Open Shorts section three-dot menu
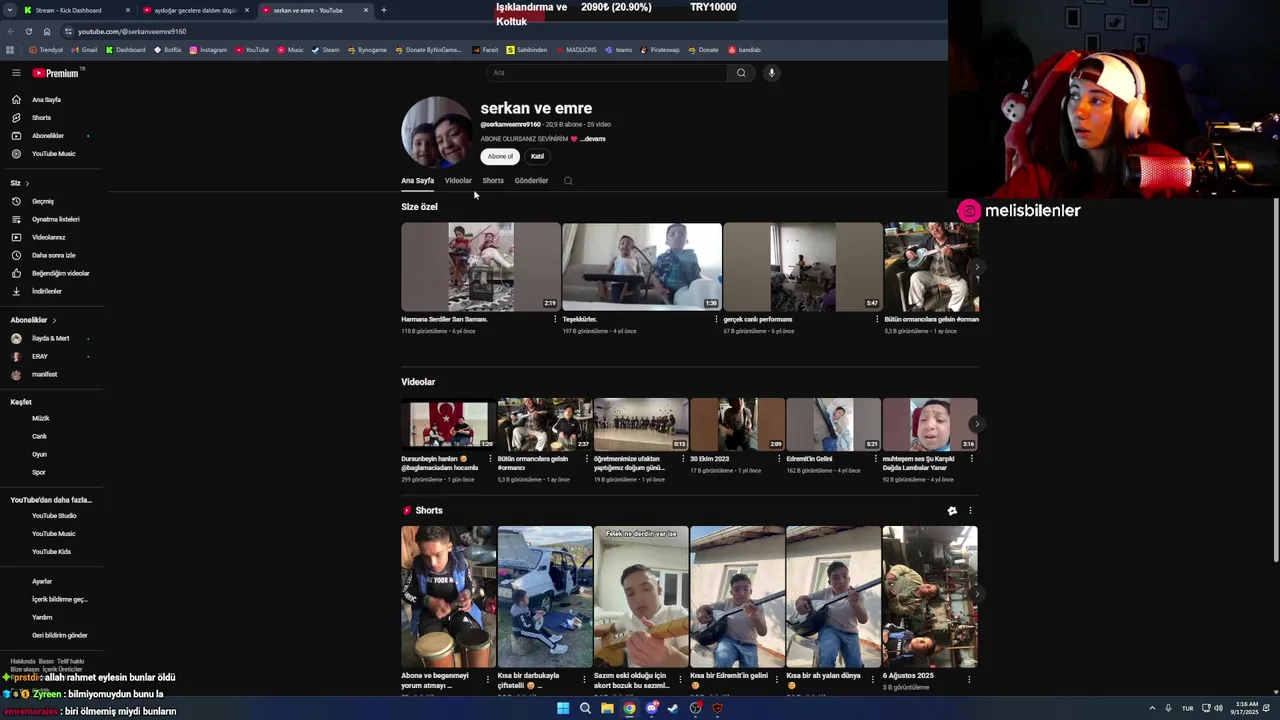Viewport: 1280px width, 720px height. pos(970,511)
